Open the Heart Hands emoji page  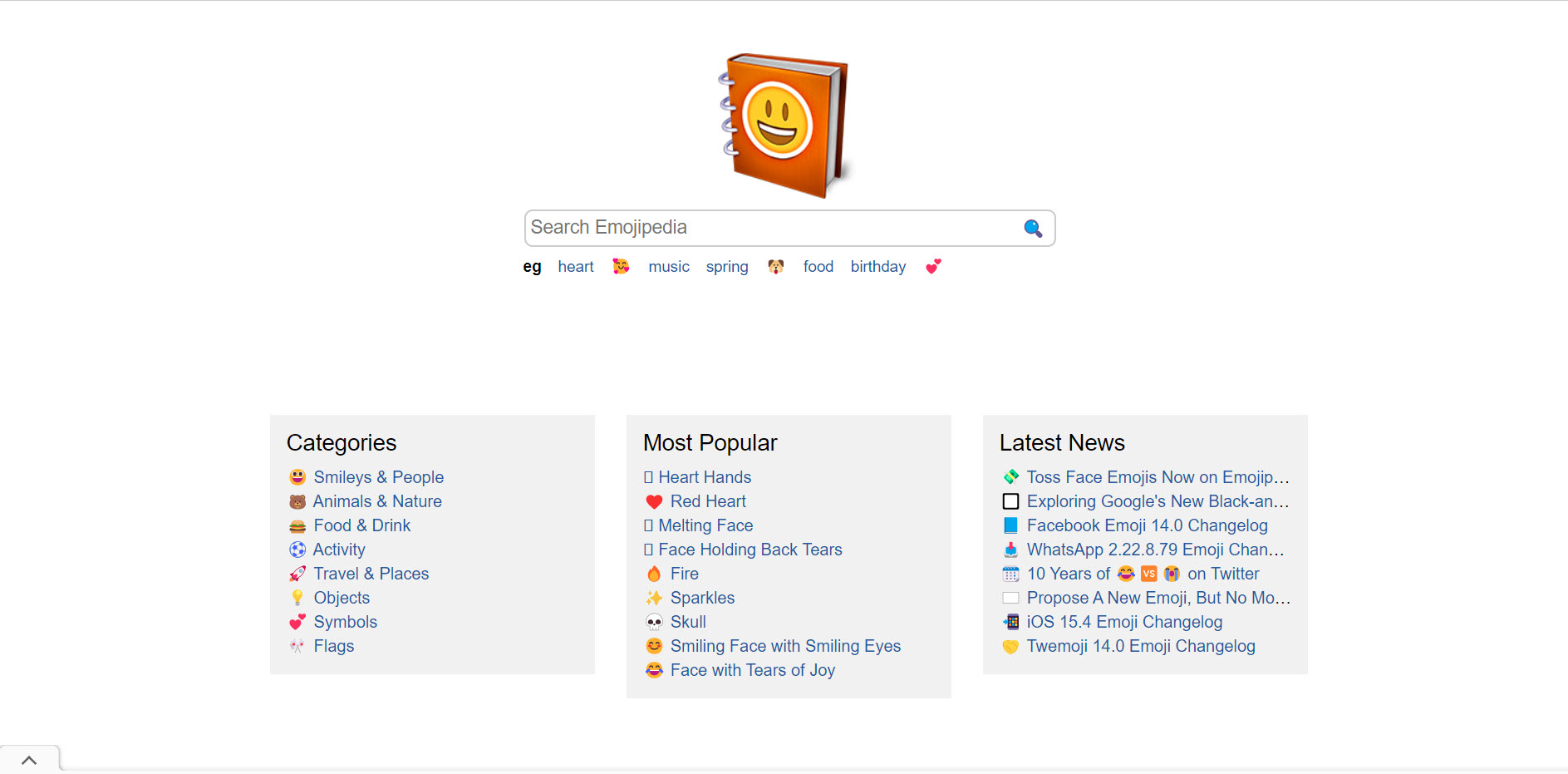point(705,477)
